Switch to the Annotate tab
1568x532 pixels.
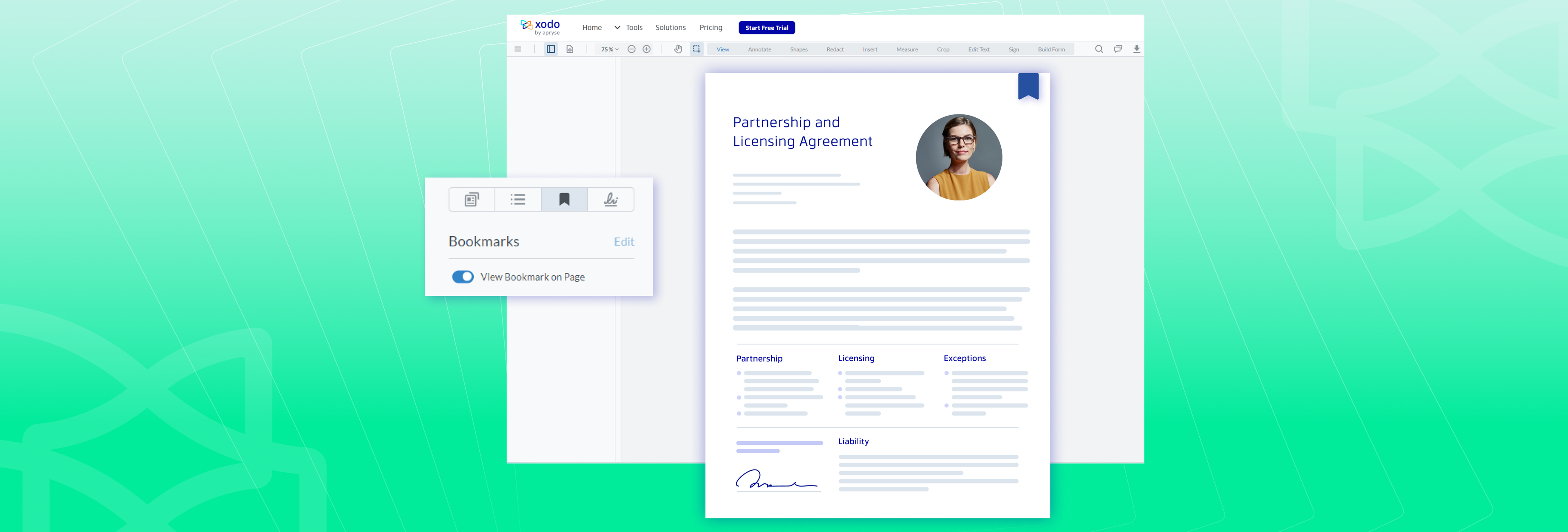[759, 49]
